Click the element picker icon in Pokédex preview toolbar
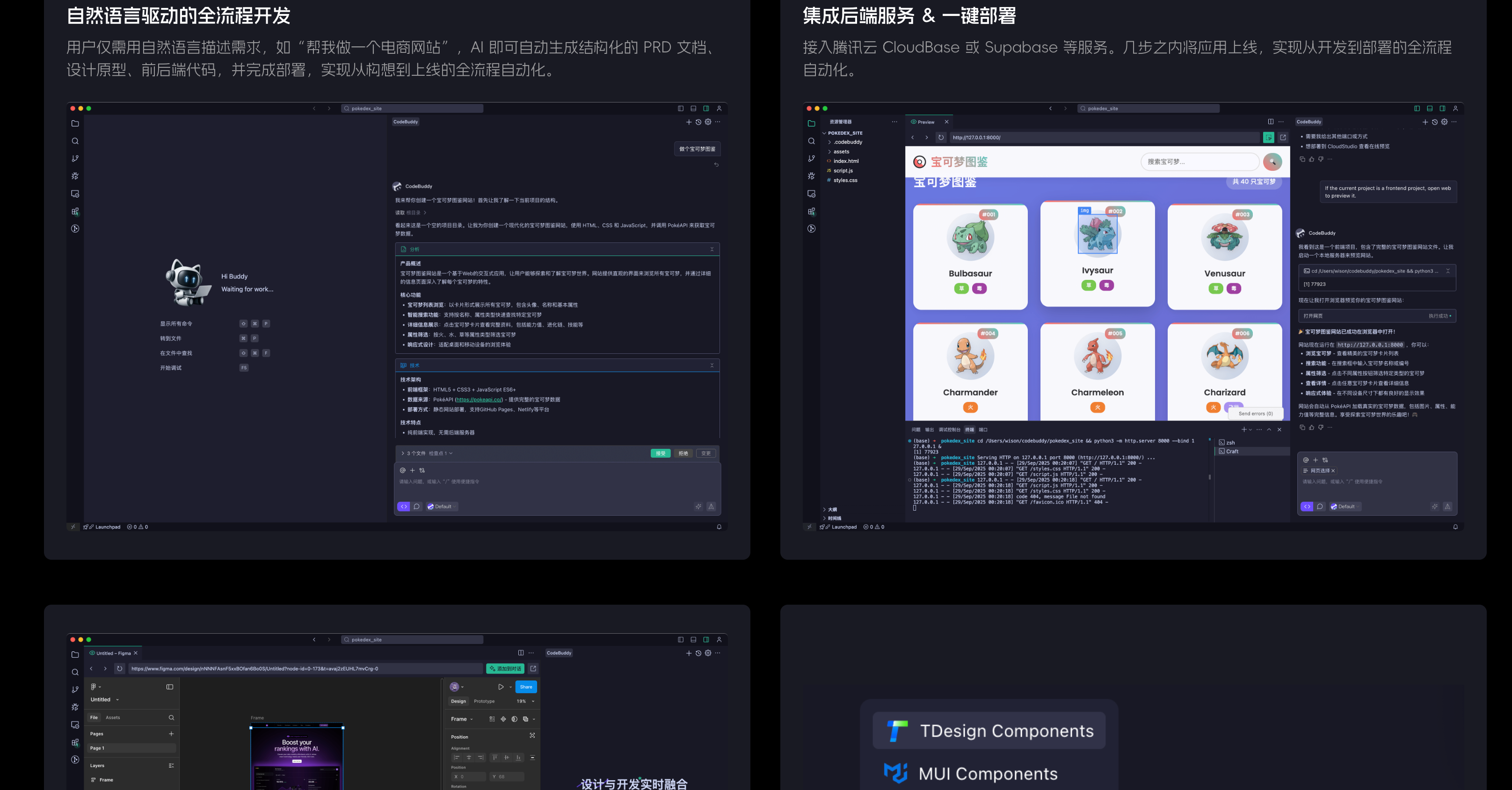 coord(1268,138)
